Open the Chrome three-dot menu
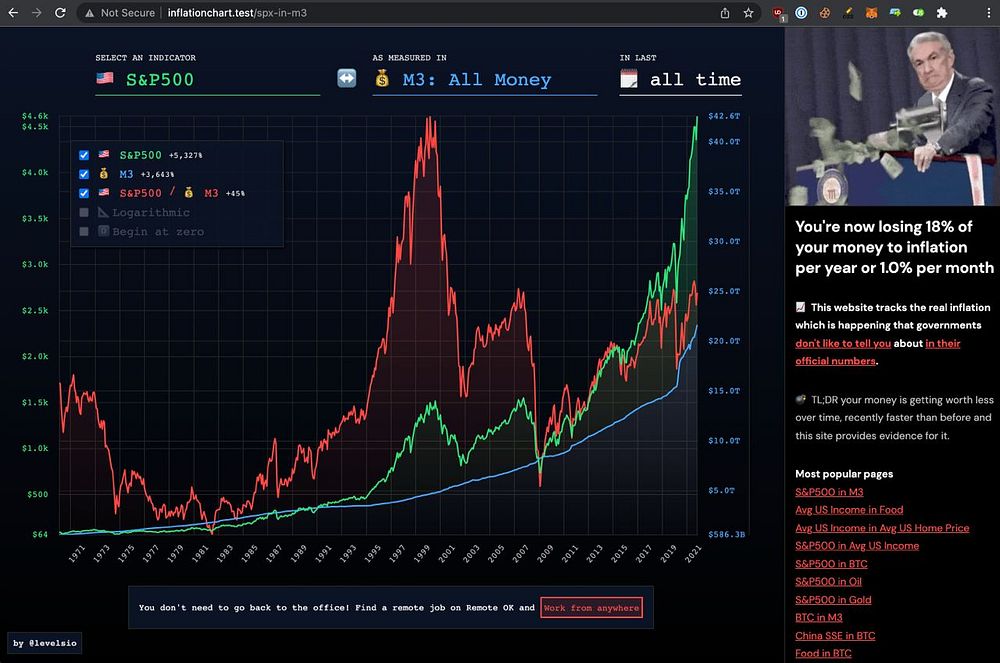 (988, 13)
